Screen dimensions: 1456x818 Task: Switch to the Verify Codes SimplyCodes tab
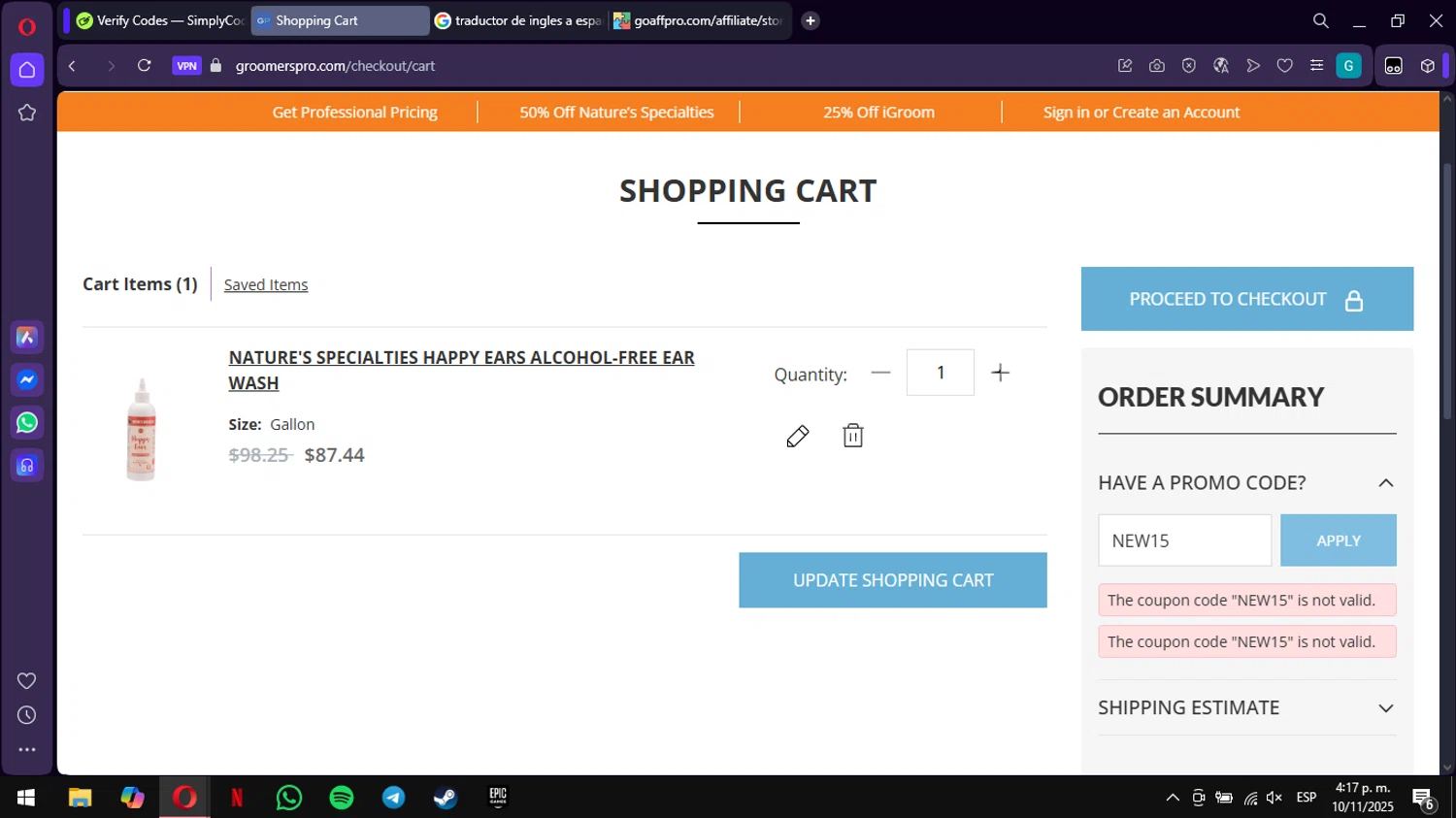coord(160,20)
